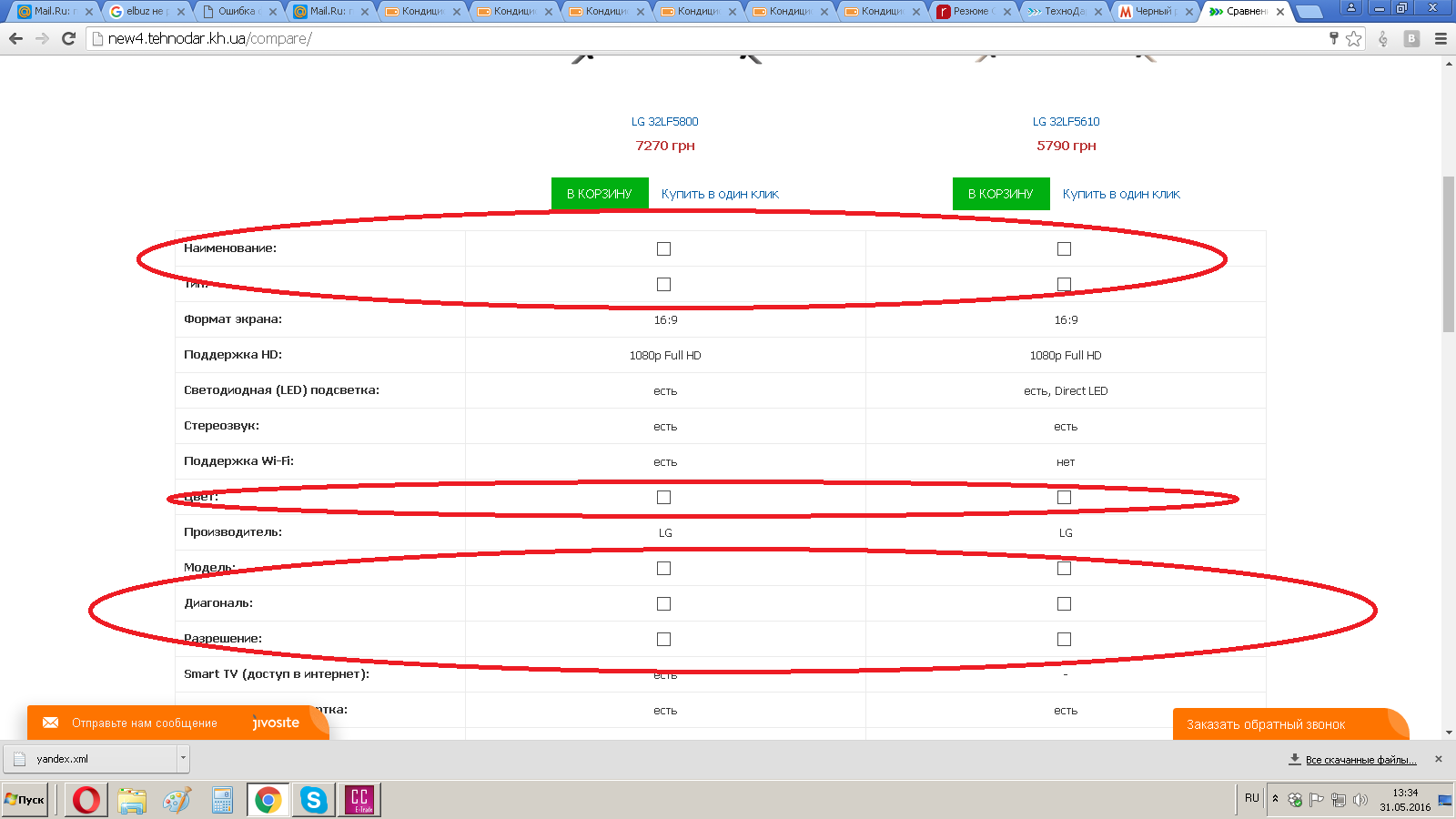Image resolution: width=1456 pixels, height=819 pixels.
Task: Tick the Диагональ box for LG 32LF5800
Action: [664, 604]
